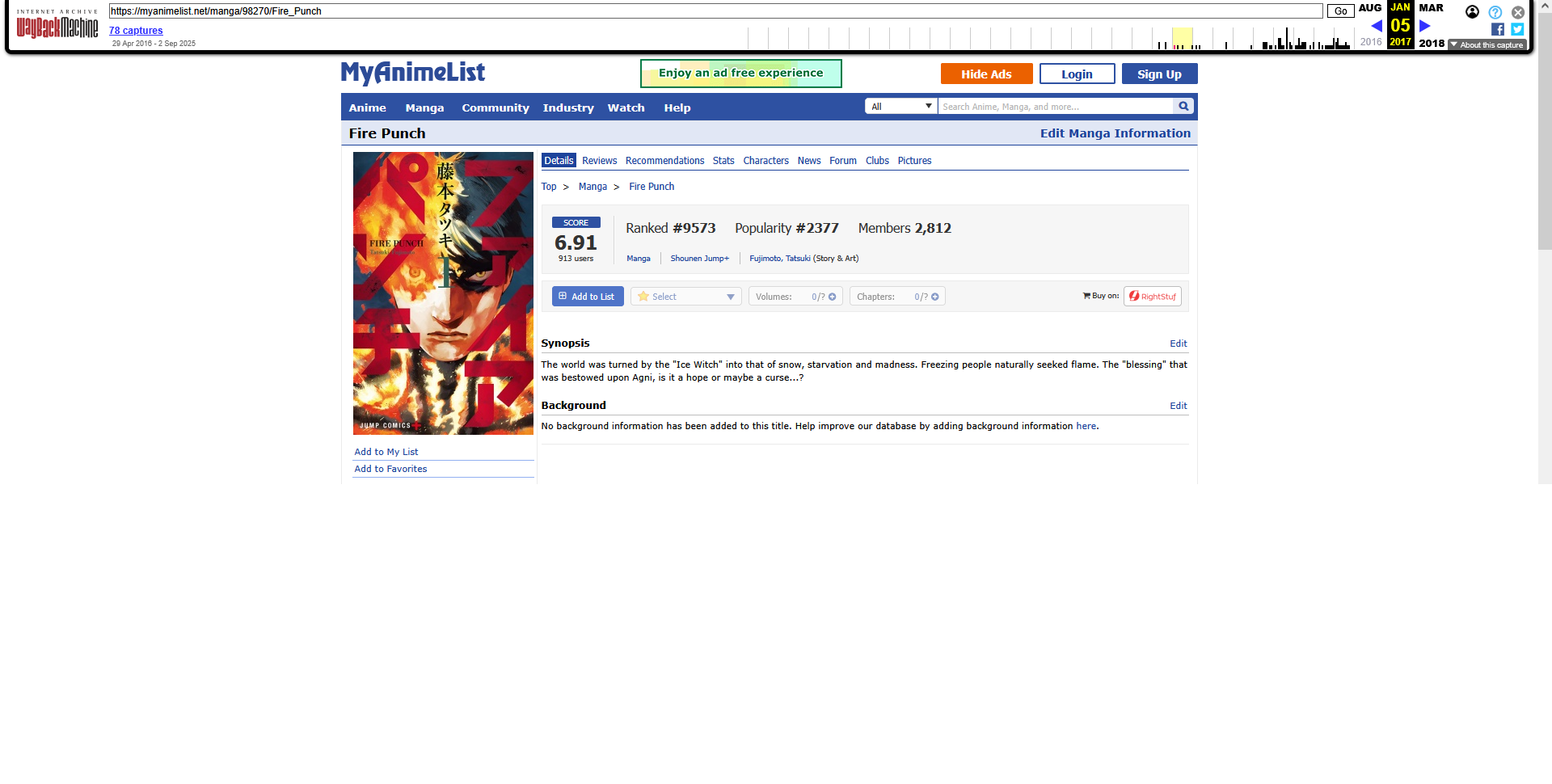Click Add to My List link
This screenshot has width=1552, height=784.
click(386, 452)
